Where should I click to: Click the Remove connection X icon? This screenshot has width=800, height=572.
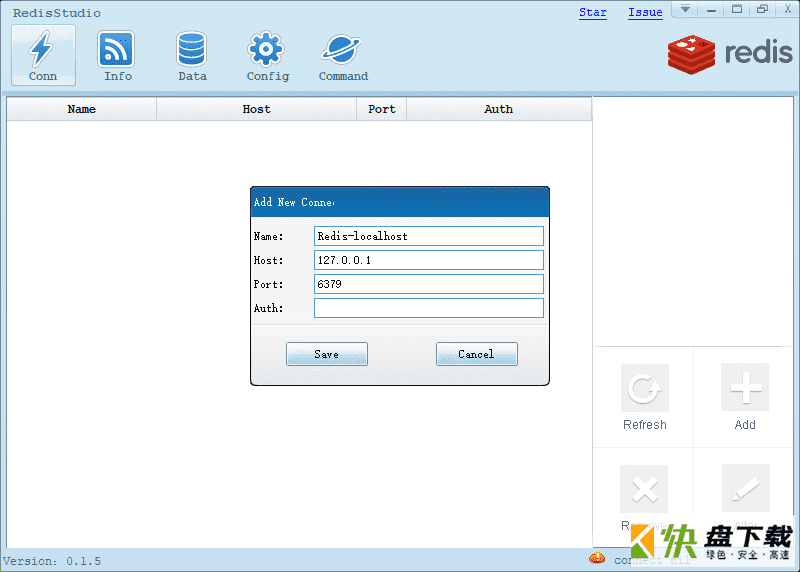(x=644, y=489)
